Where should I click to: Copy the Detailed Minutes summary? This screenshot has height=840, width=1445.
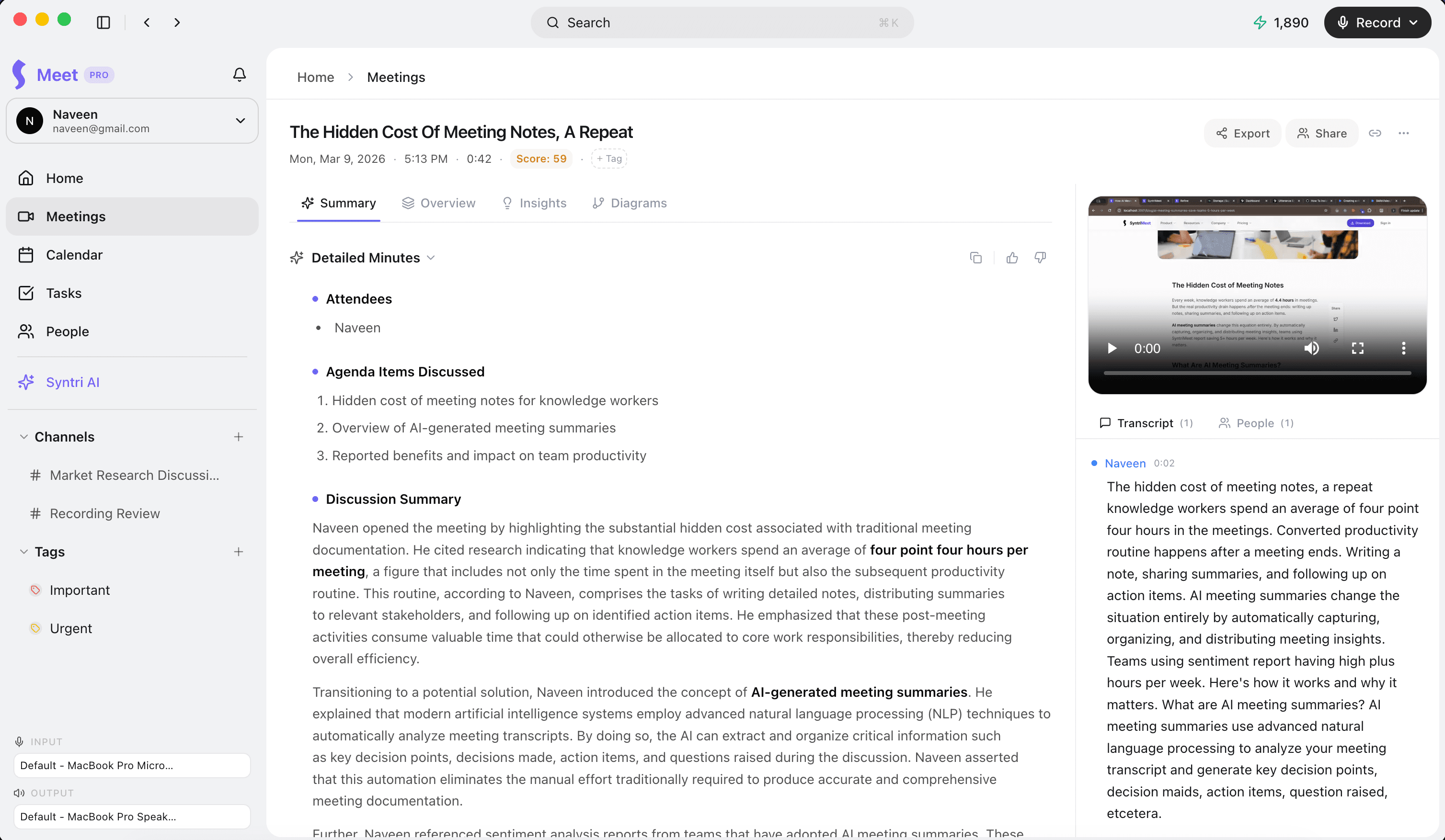(x=975, y=258)
